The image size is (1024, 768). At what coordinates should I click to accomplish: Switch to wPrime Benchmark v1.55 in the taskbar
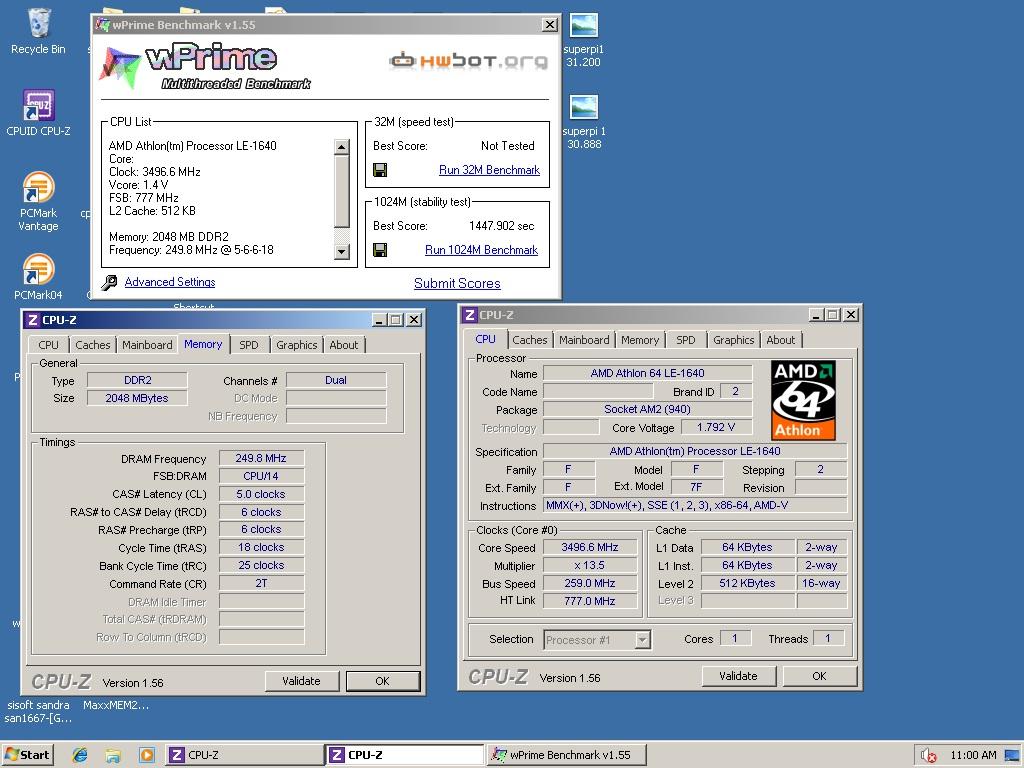tap(566, 755)
